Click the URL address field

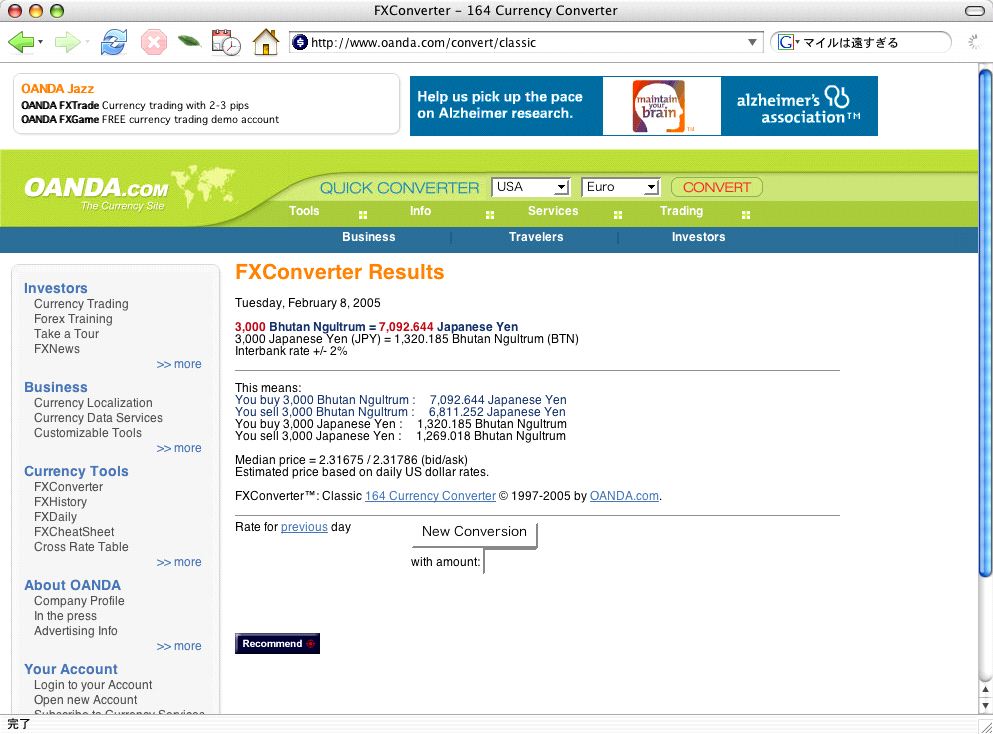(526, 42)
